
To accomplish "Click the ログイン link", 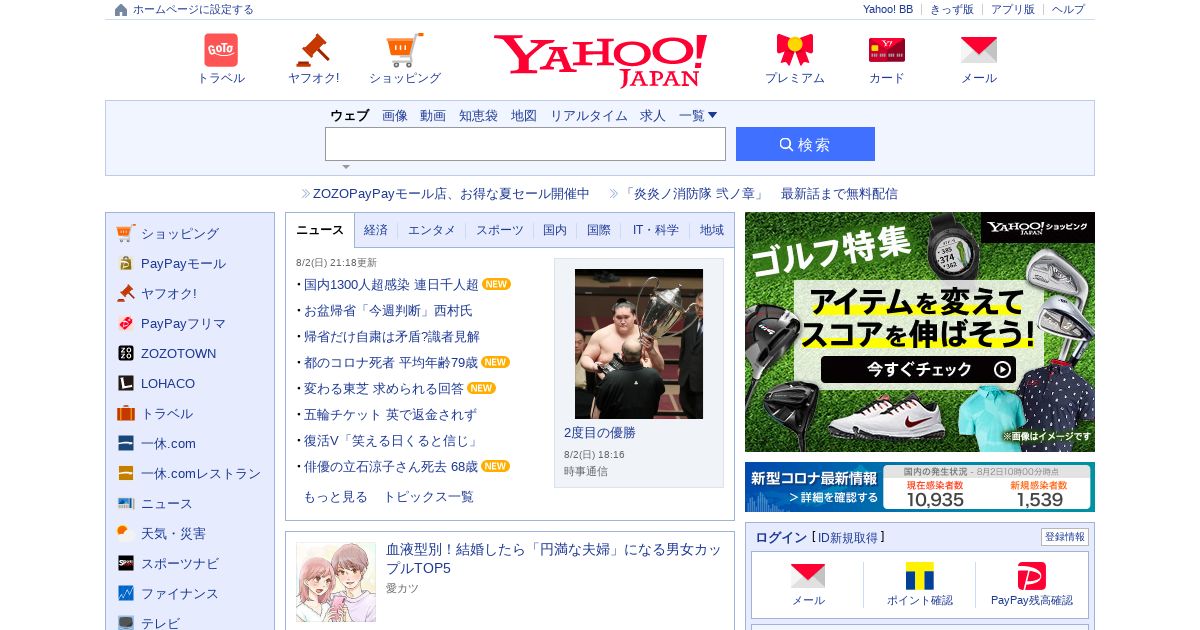I will pos(781,538).
